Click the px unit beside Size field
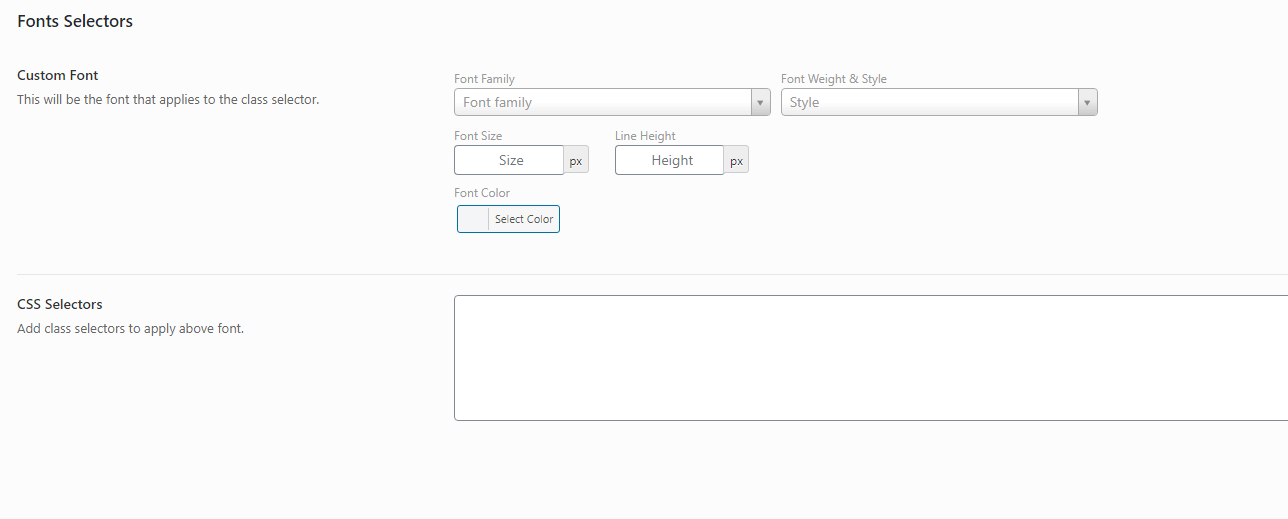Image resolution: width=1288 pixels, height=519 pixels. [x=576, y=161]
